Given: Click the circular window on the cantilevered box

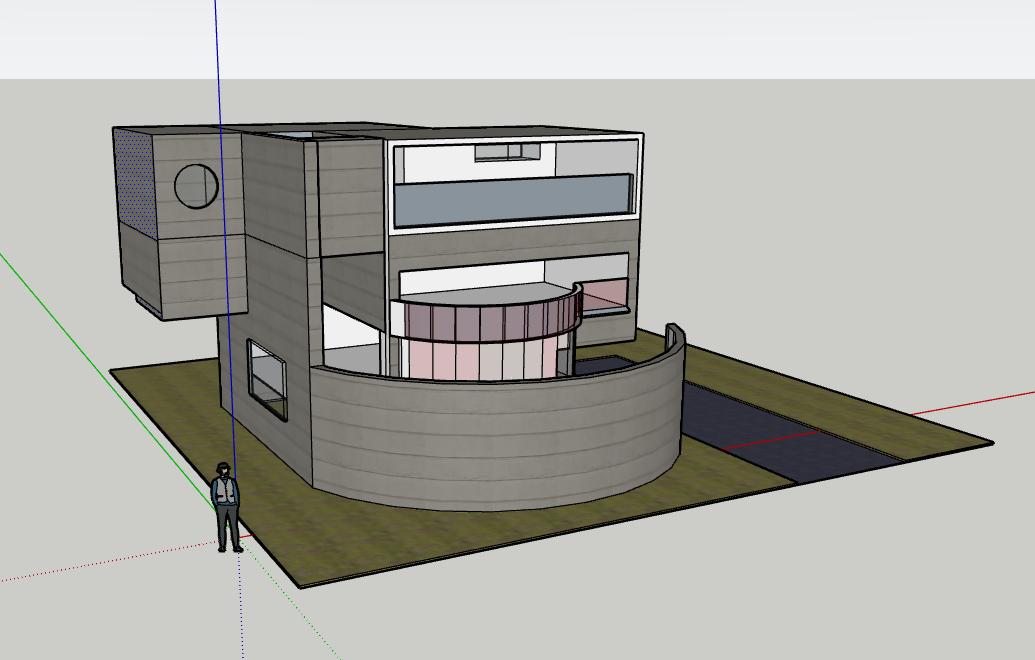Looking at the screenshot, I should click(196, 186).
